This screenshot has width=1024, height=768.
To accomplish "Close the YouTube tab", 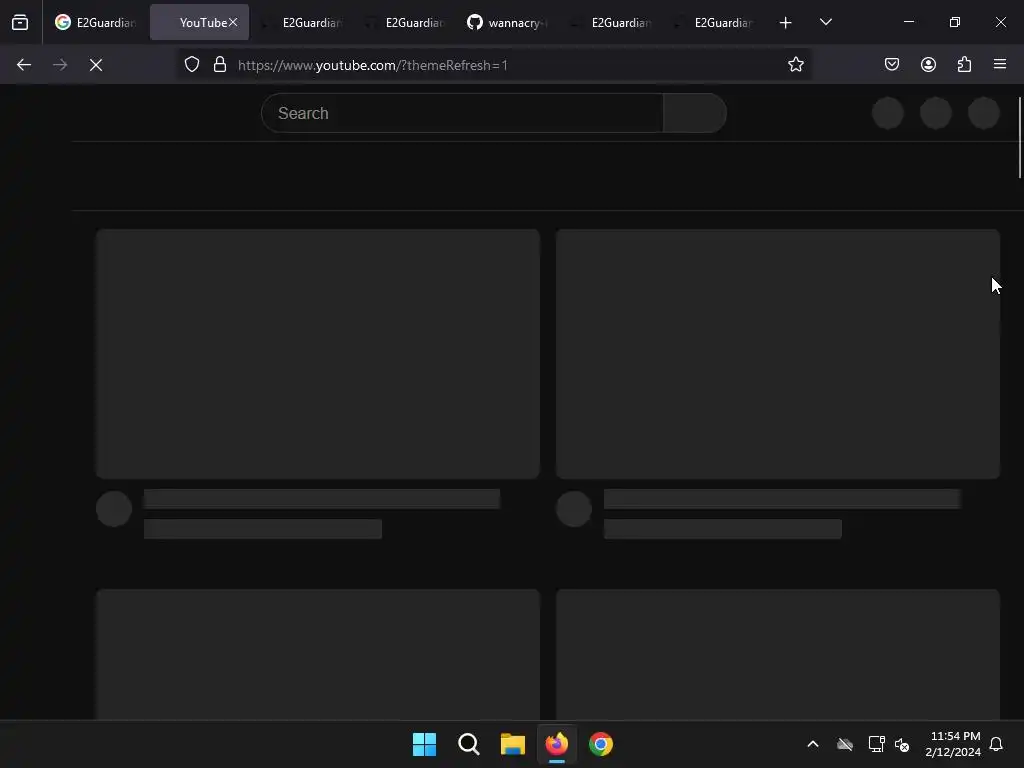I will coord(233,22).
